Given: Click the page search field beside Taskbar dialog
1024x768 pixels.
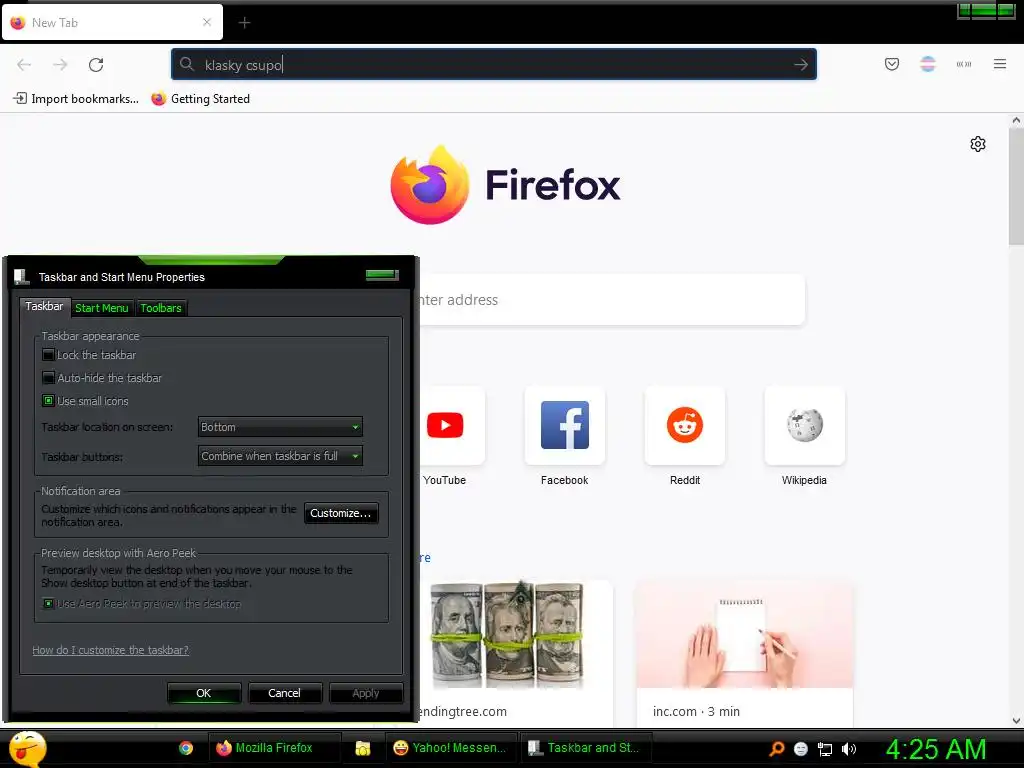Looking at the screenshot, I should pos(611,300).
